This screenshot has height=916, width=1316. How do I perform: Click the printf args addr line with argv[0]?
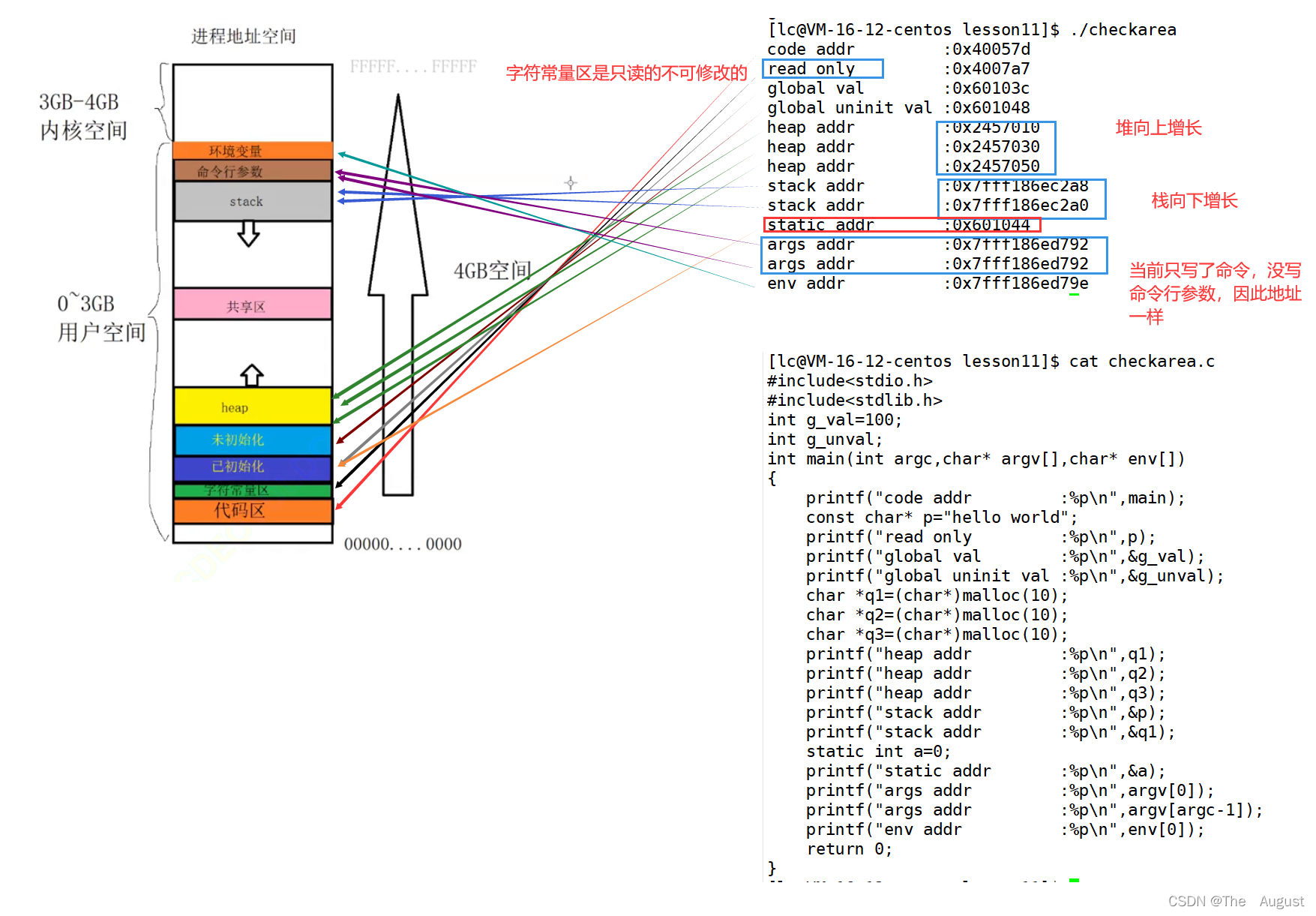click(x=1011, y=790)
